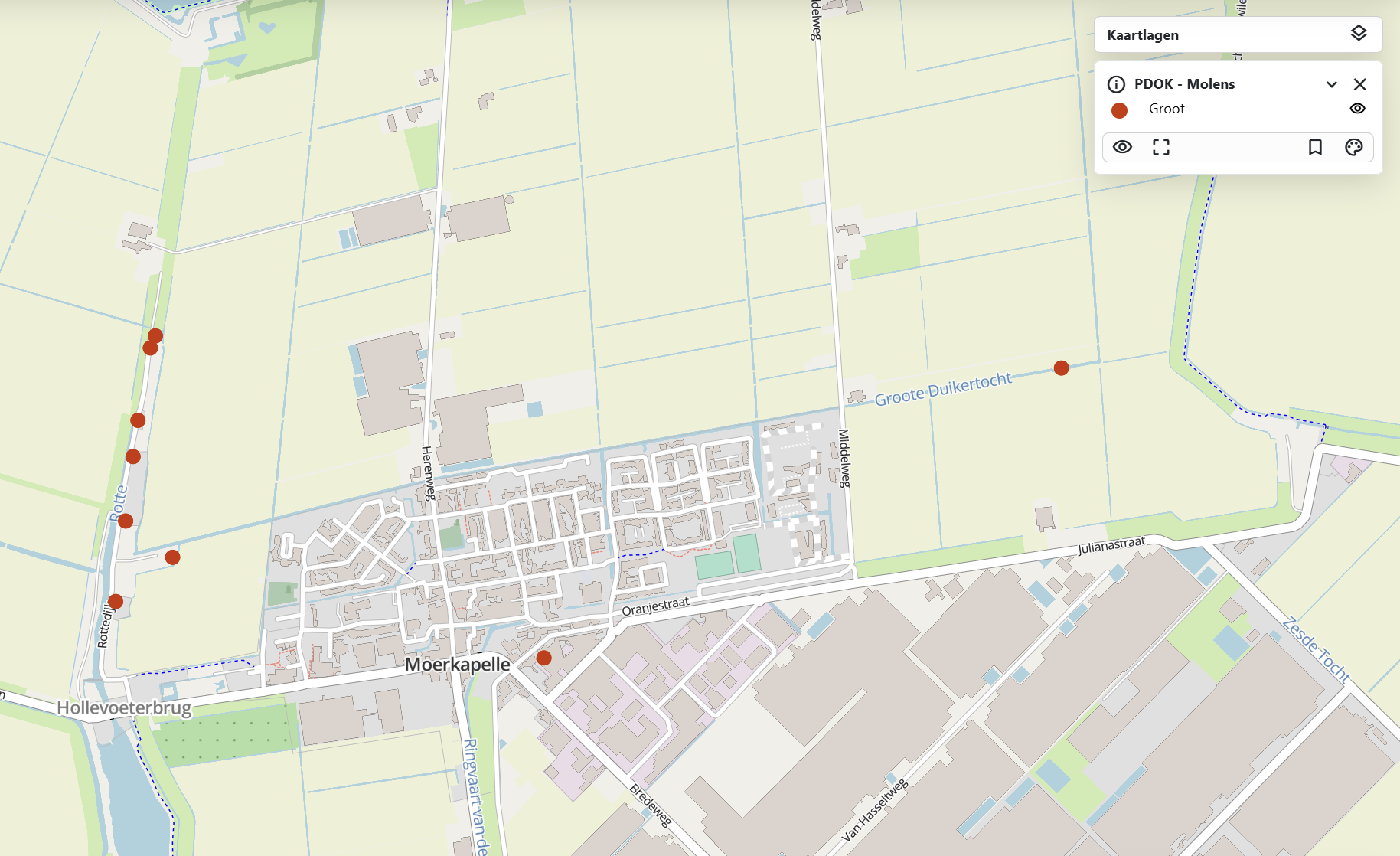Click the mill marker near Groote Duikertocht
Screen dimensions: 1400x856
coord(1061,368)
